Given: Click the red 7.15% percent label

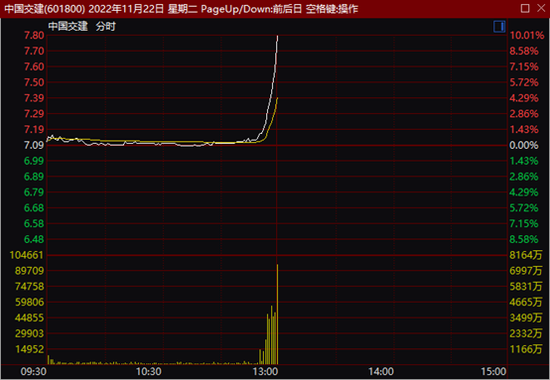Looking at the screenshot, I should (524, 67).
